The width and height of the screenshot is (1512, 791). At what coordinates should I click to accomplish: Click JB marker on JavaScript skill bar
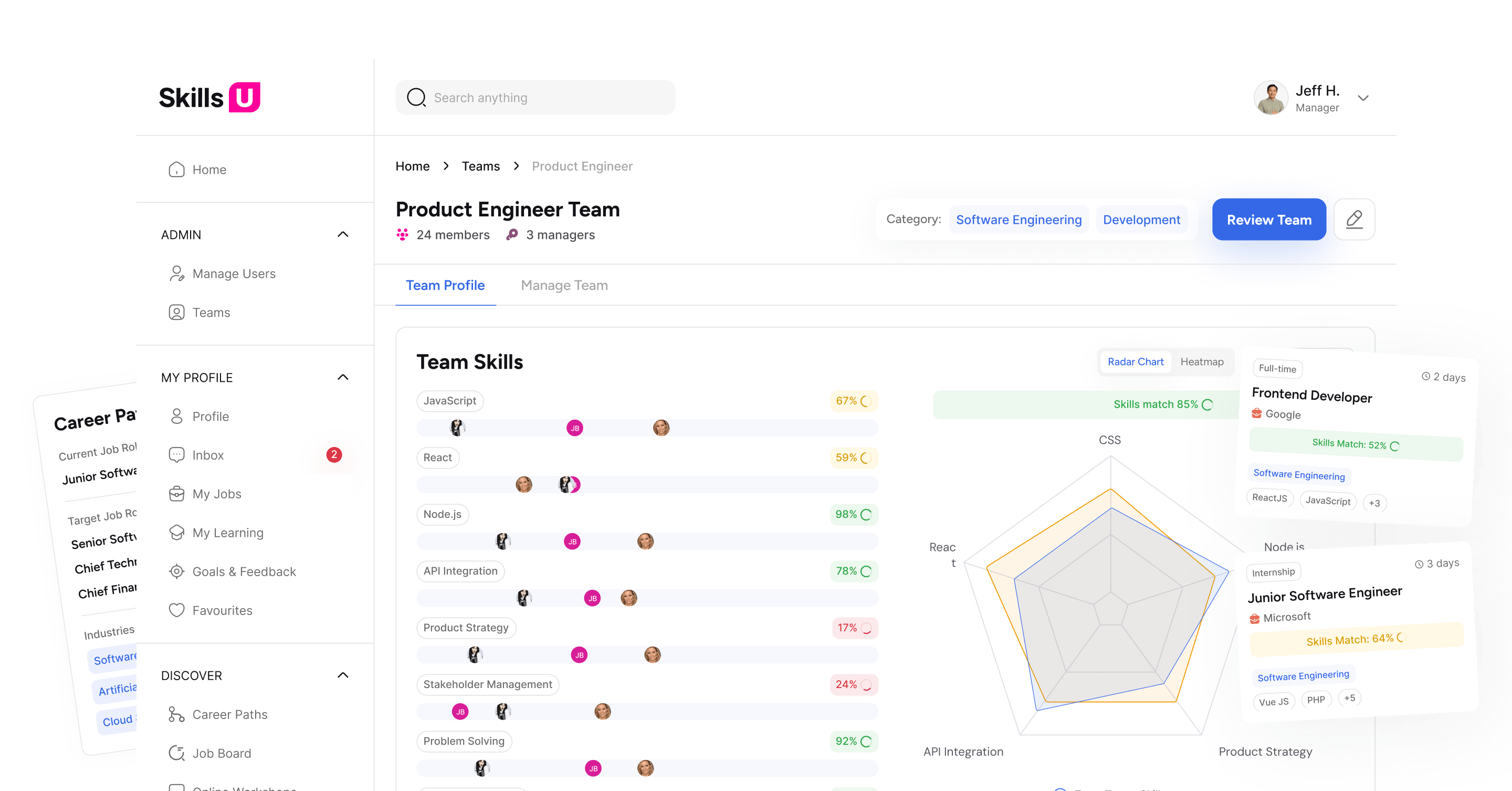[575, 428]
